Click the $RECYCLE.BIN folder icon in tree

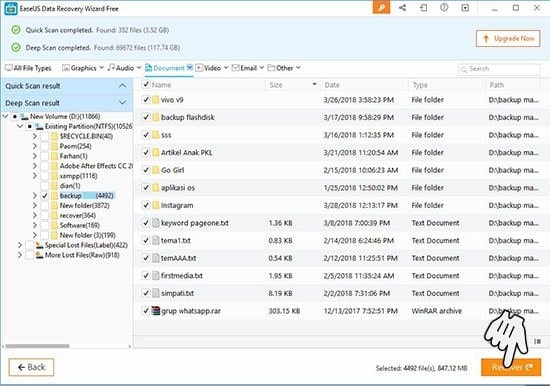click(54, 136)
